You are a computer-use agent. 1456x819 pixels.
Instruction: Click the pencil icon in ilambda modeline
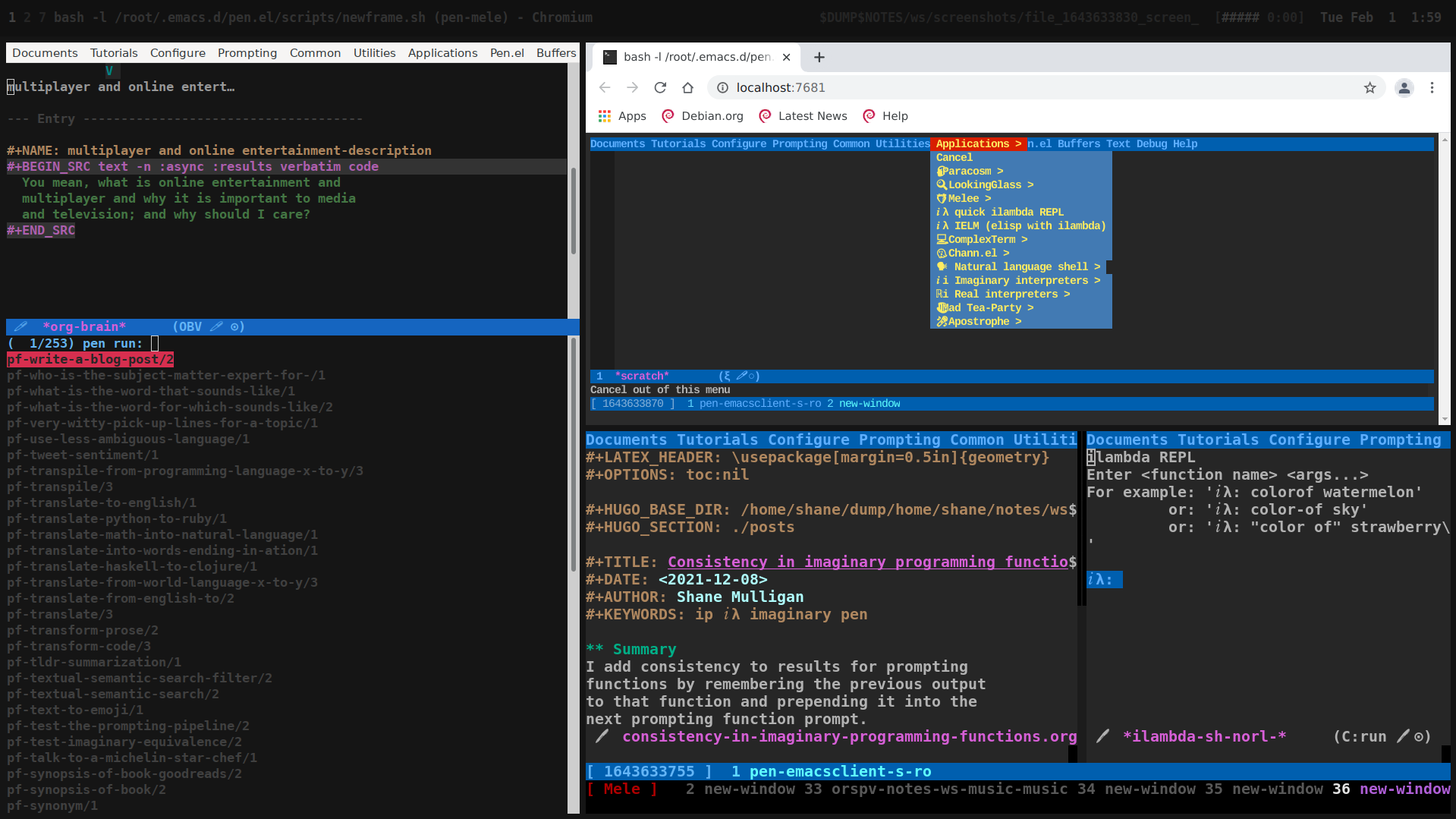tap(1103, 736)
